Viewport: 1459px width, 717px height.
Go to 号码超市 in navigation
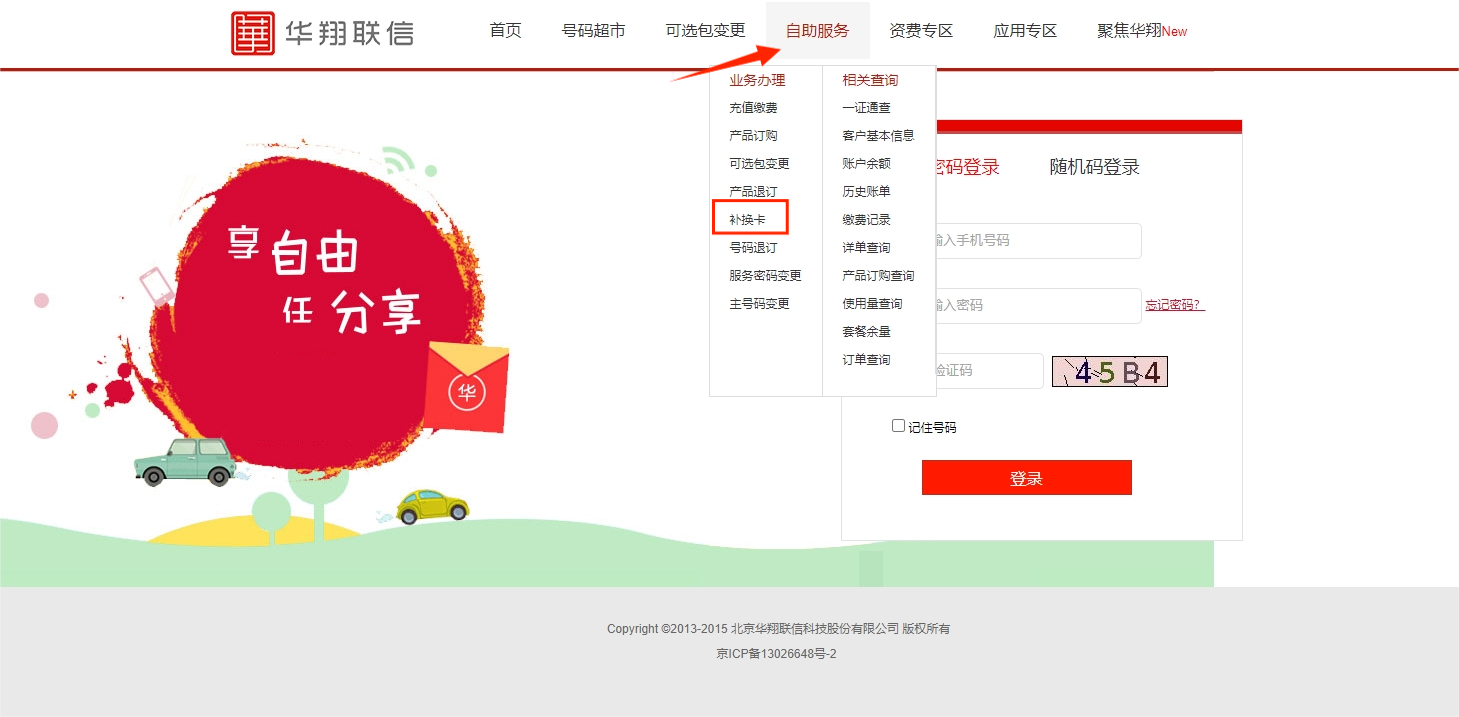(x=594, y=31)
